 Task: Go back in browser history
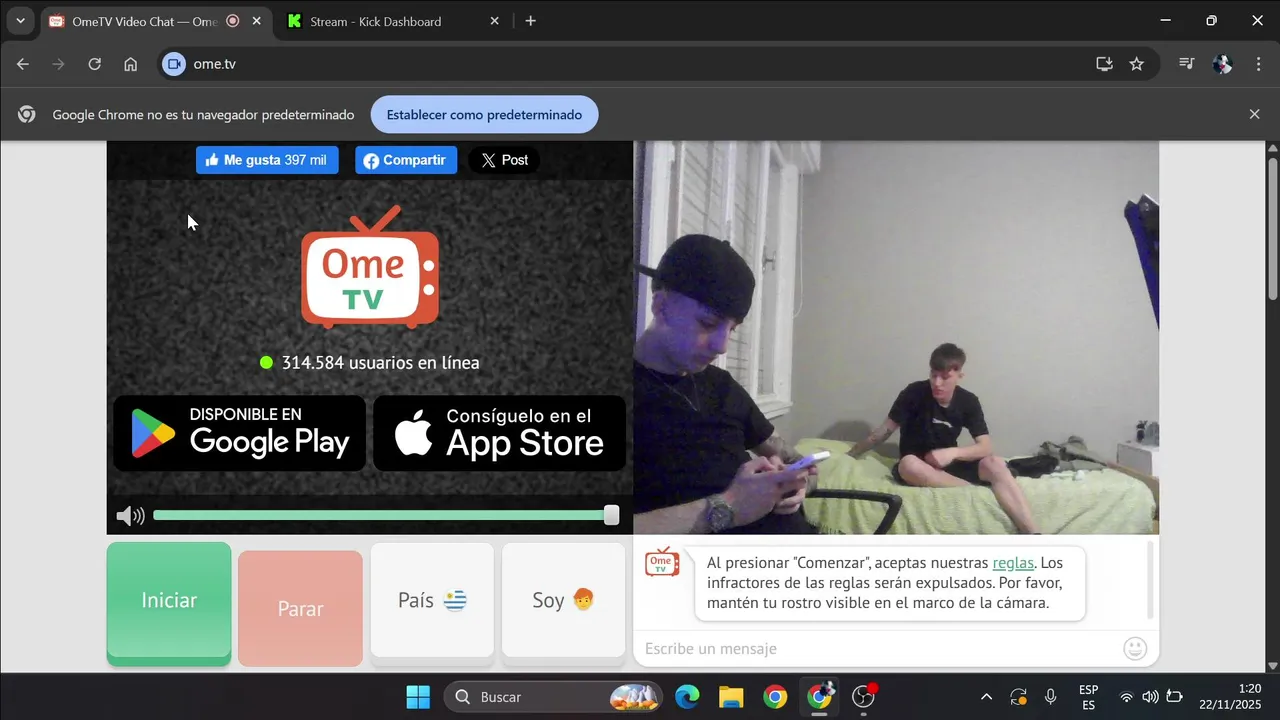pyautogui.click(x=23, y=64)
